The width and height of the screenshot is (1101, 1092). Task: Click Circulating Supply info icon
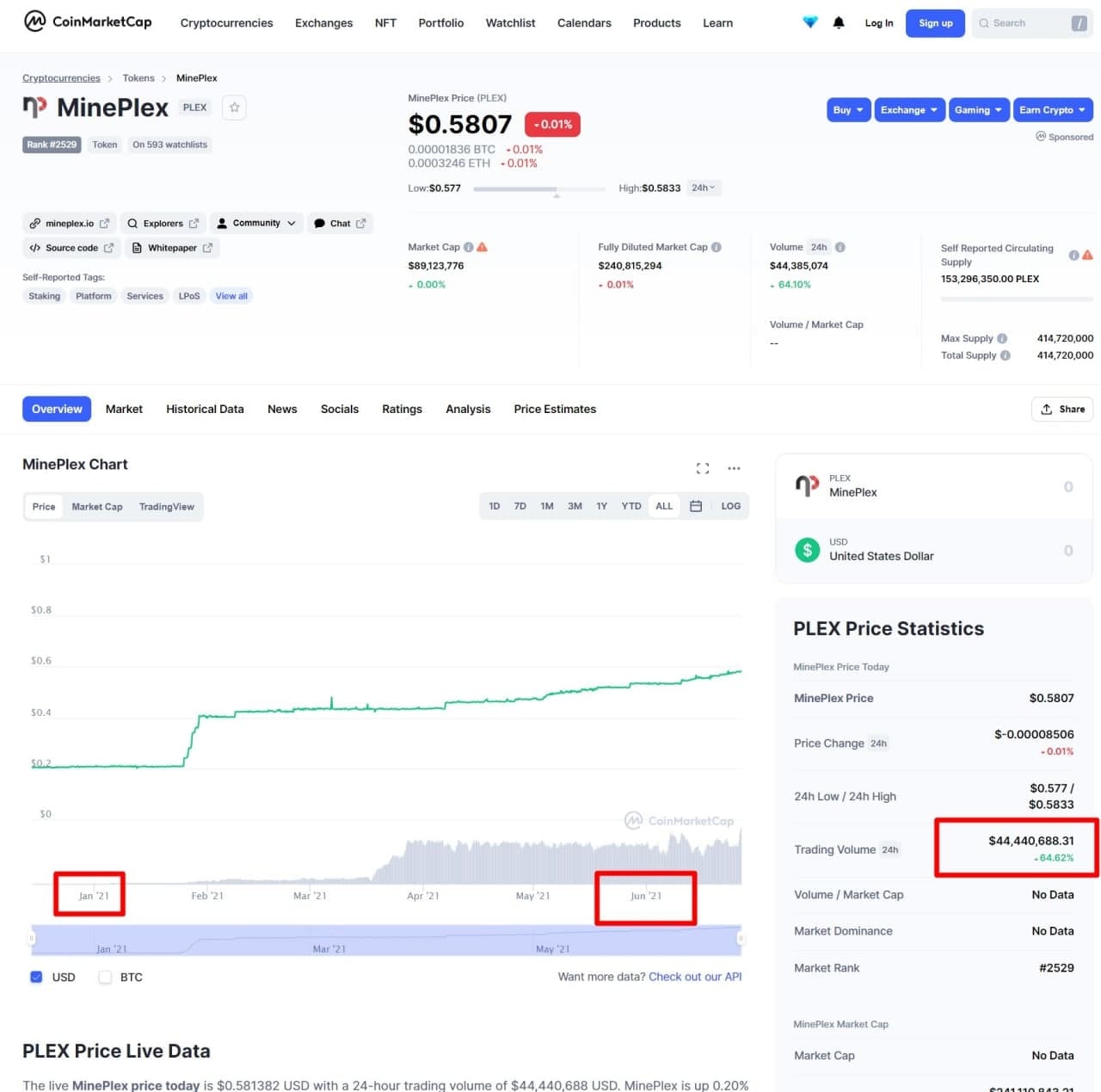1073,255
